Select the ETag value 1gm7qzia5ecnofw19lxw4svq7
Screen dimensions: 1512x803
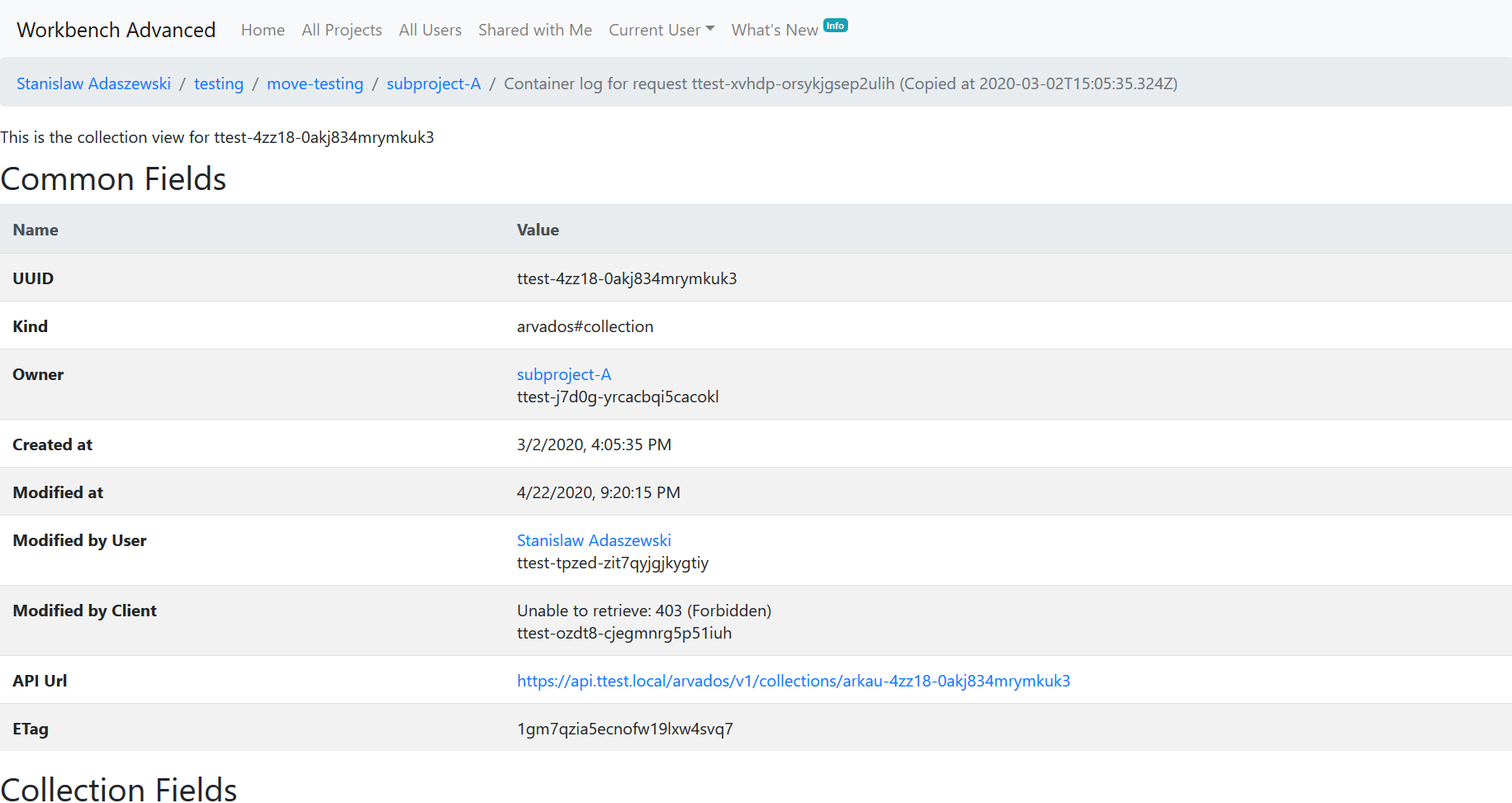pos(625,729)
